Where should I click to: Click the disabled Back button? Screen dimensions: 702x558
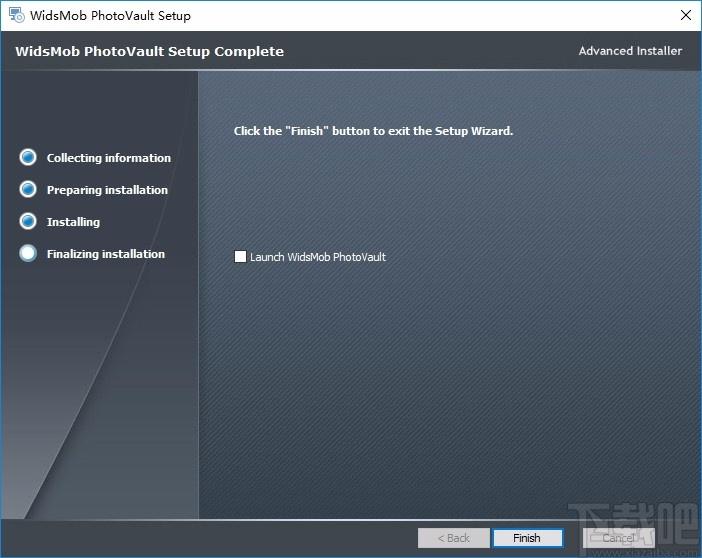(x=454, y=538)
